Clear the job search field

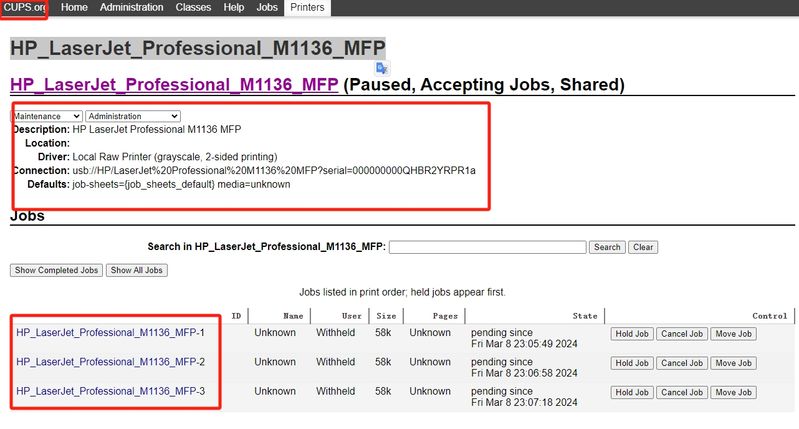point(642,247)
